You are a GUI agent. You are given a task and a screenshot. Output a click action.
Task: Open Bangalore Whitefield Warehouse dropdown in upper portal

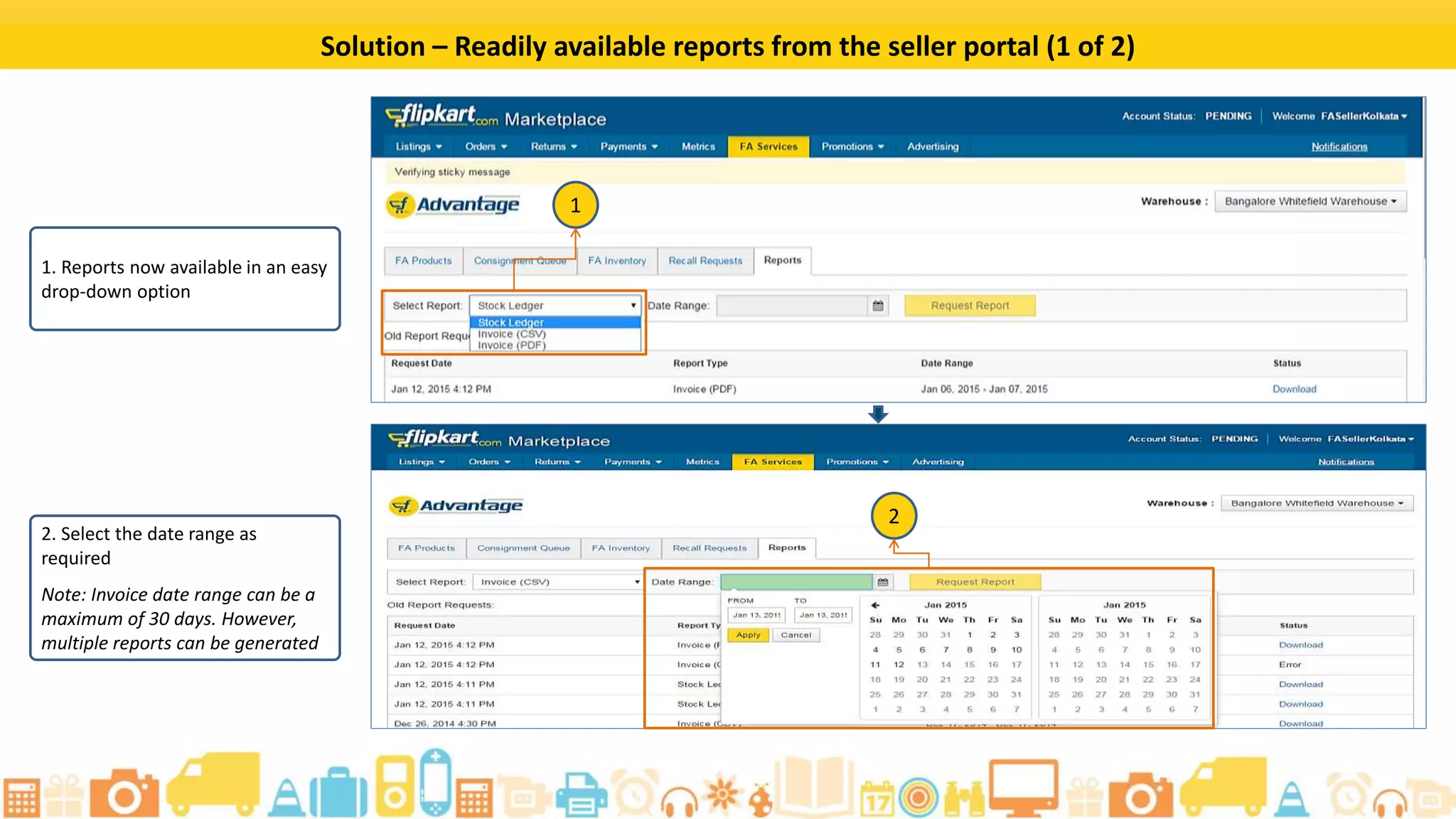pyautogui.click(x=1310, y=201)
